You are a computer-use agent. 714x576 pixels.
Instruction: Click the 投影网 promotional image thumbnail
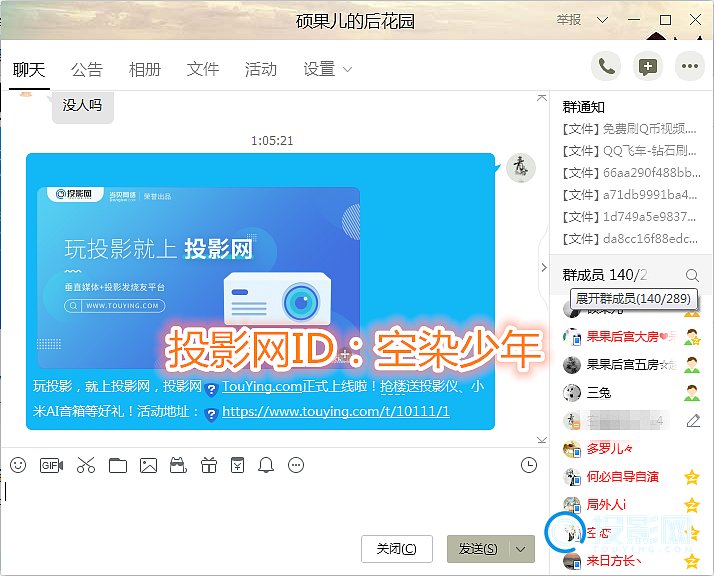(198, 277)
